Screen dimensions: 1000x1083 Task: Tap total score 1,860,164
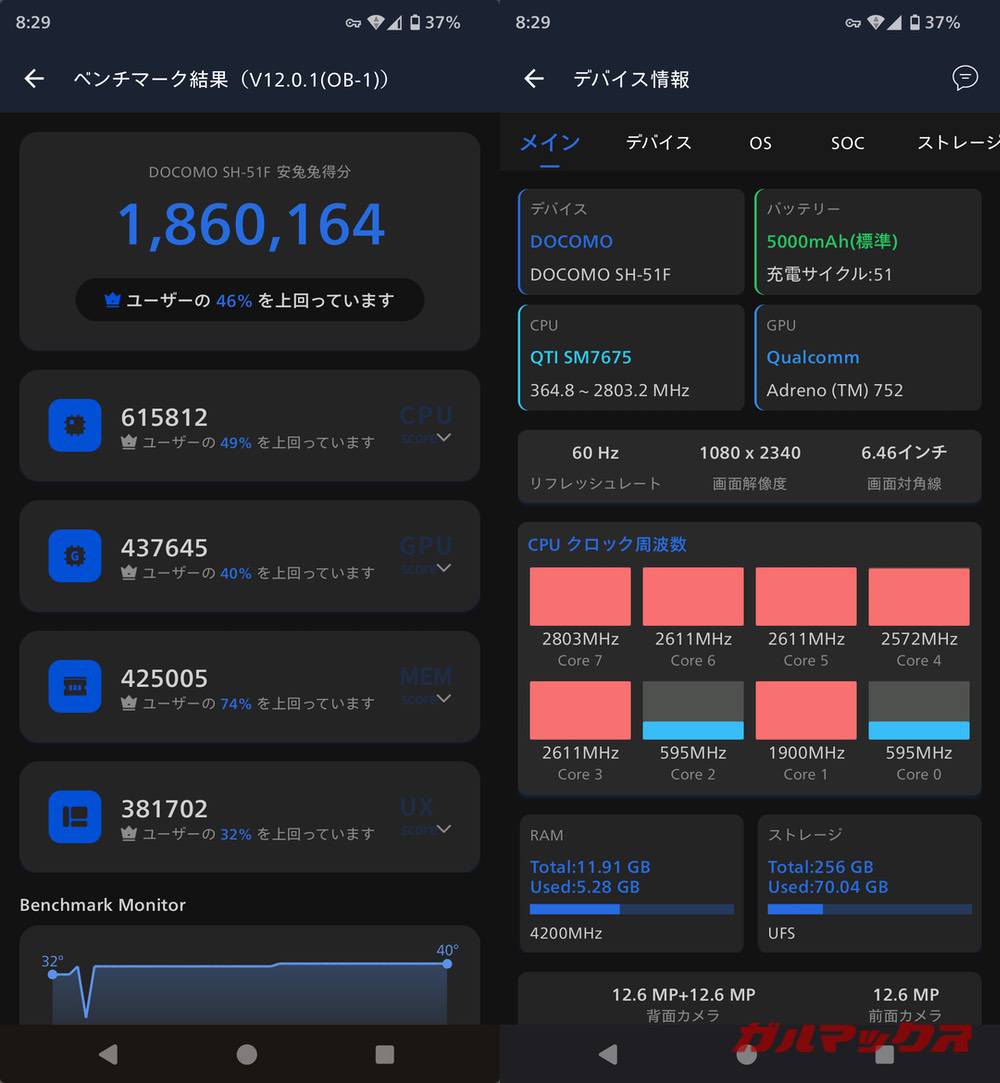(251, 225)
